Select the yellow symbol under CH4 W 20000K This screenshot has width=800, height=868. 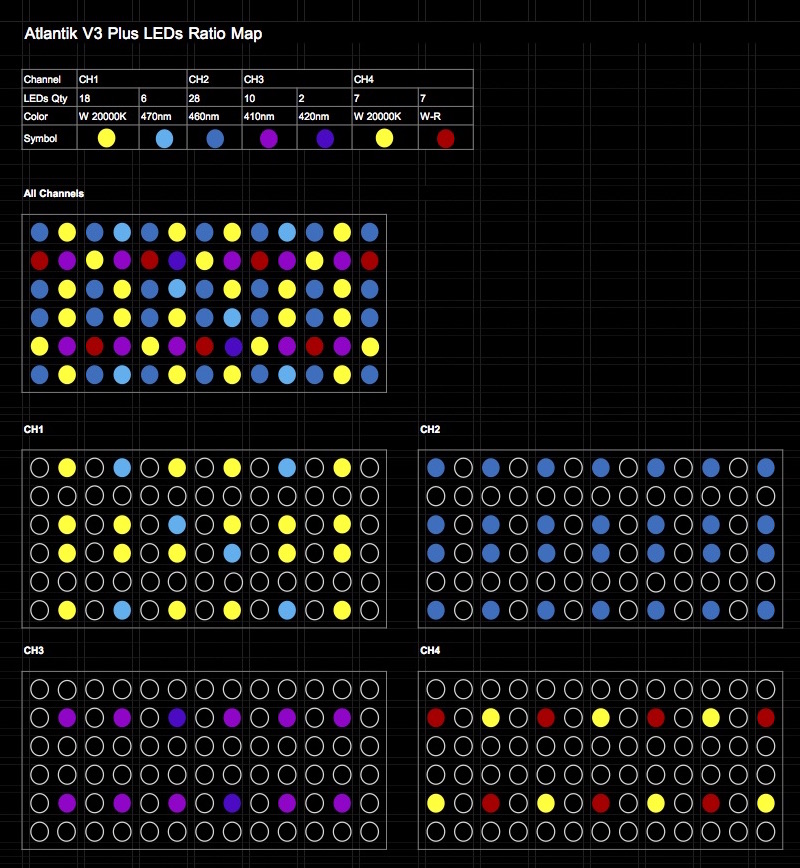tap(384, 138)
